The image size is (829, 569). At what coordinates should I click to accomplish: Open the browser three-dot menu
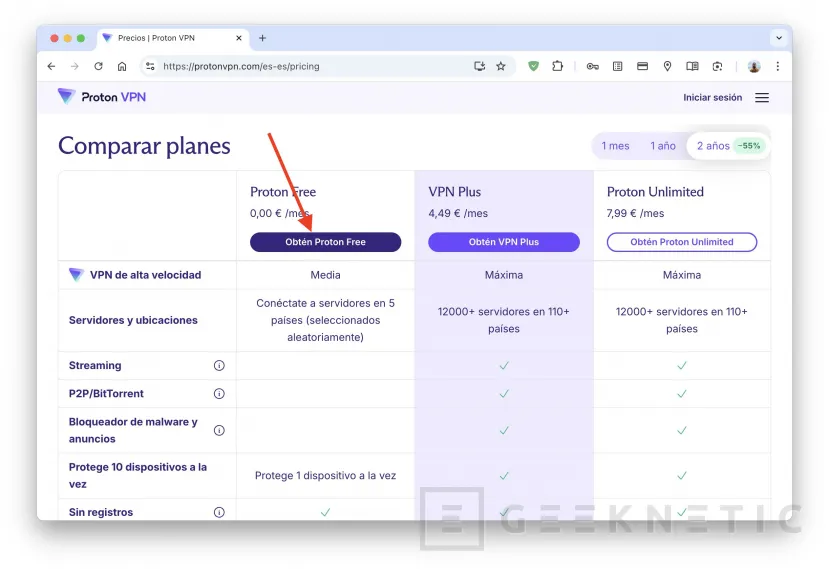coord(778,66)
